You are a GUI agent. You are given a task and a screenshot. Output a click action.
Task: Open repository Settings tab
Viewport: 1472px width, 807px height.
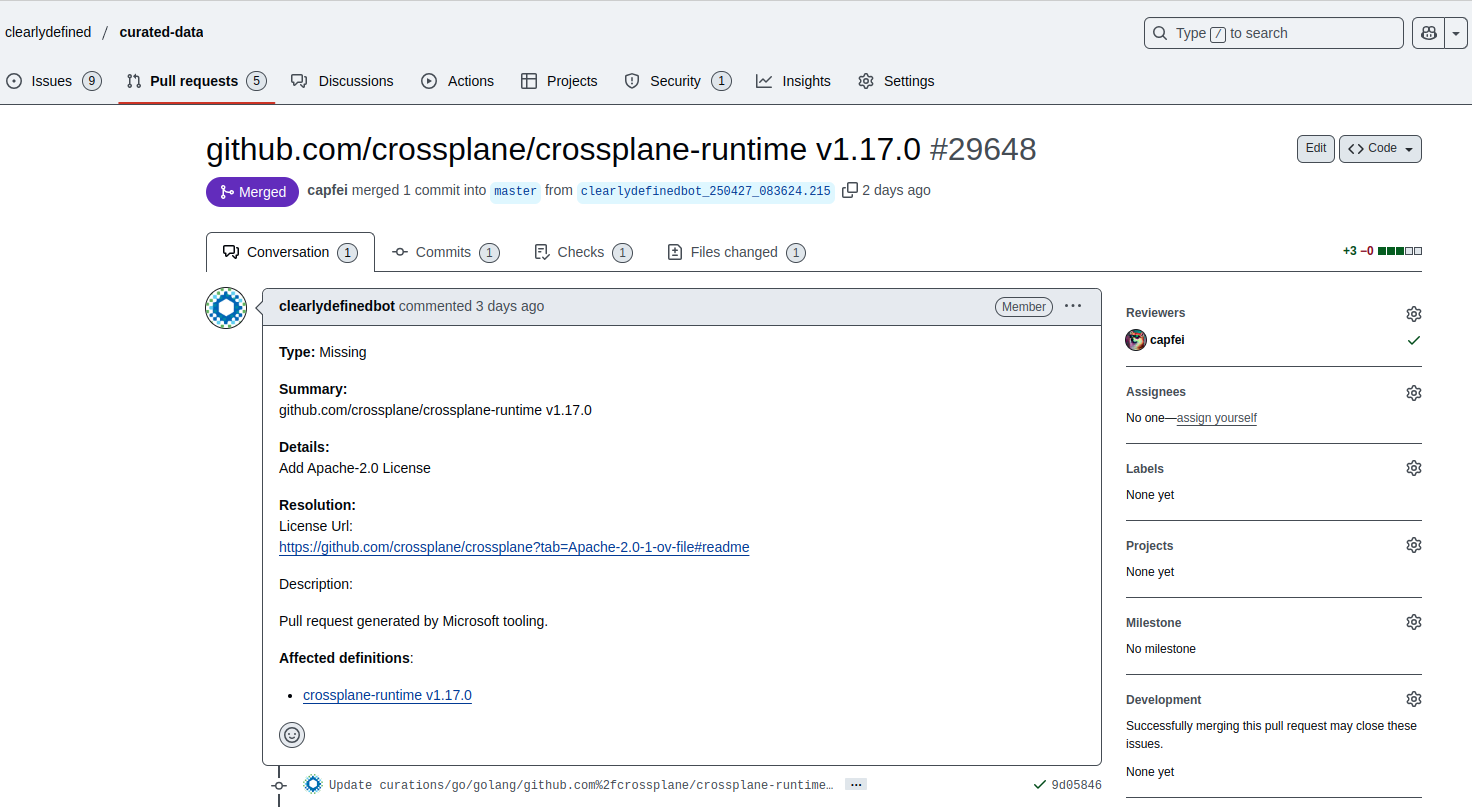[x=896, y=81]
